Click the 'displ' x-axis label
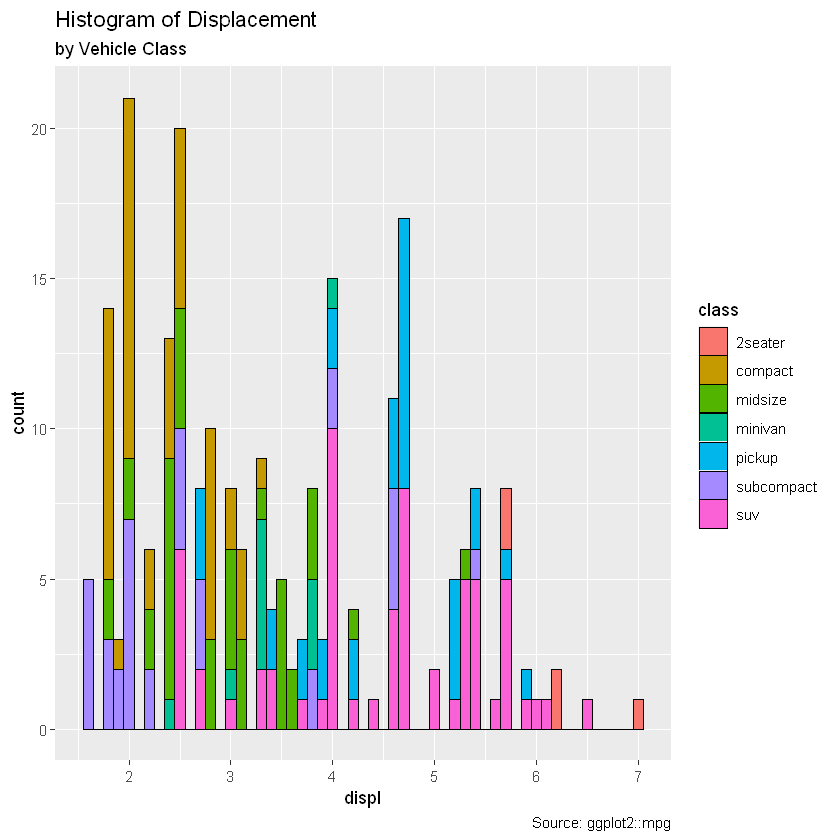Screen dimensions: 840x840 coord(363,798)
